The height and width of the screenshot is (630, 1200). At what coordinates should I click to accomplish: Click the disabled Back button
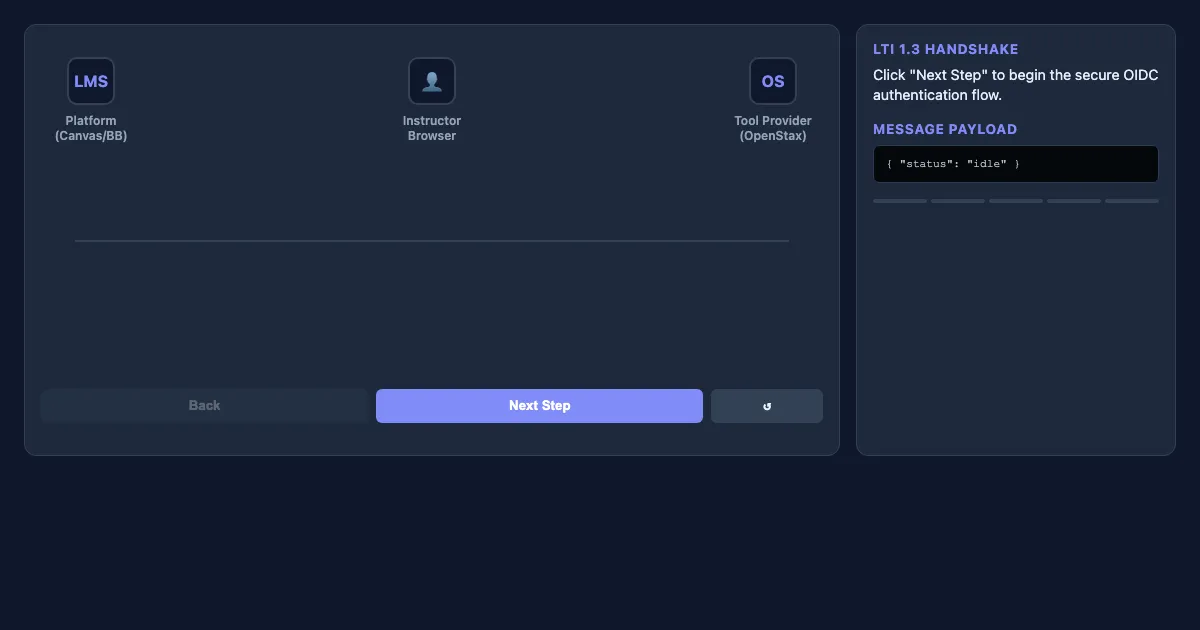(x=204, y=406)
